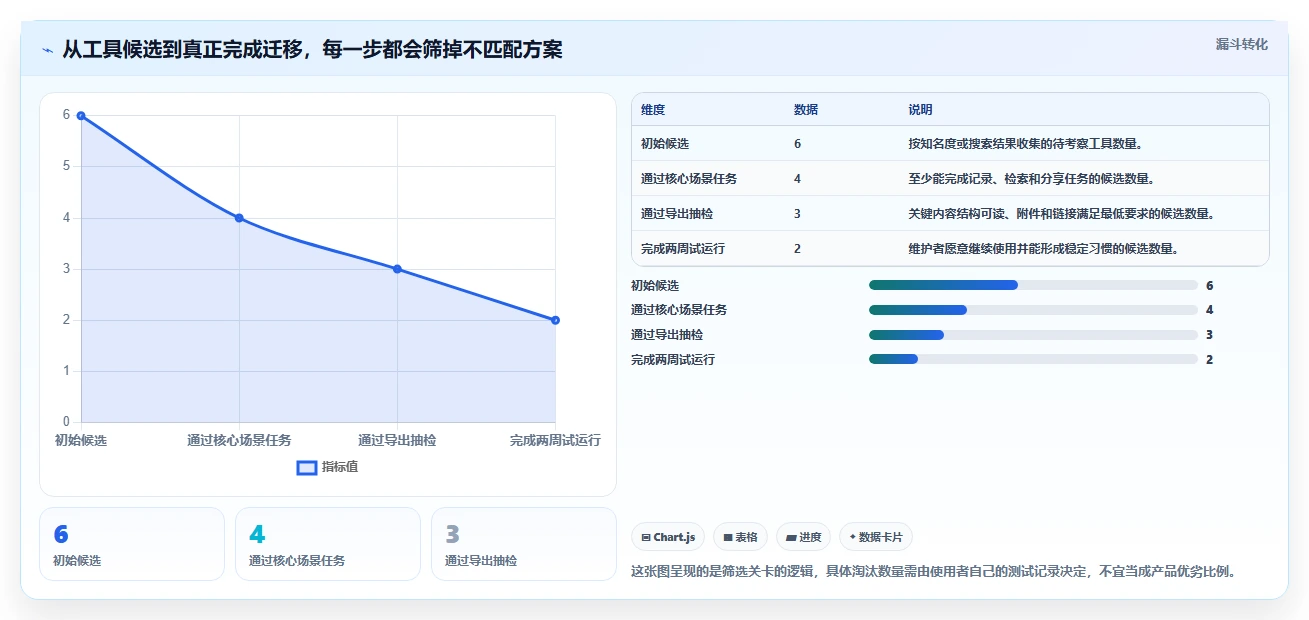Click the 漏斗转化 label in the header

pos(1242,44)
